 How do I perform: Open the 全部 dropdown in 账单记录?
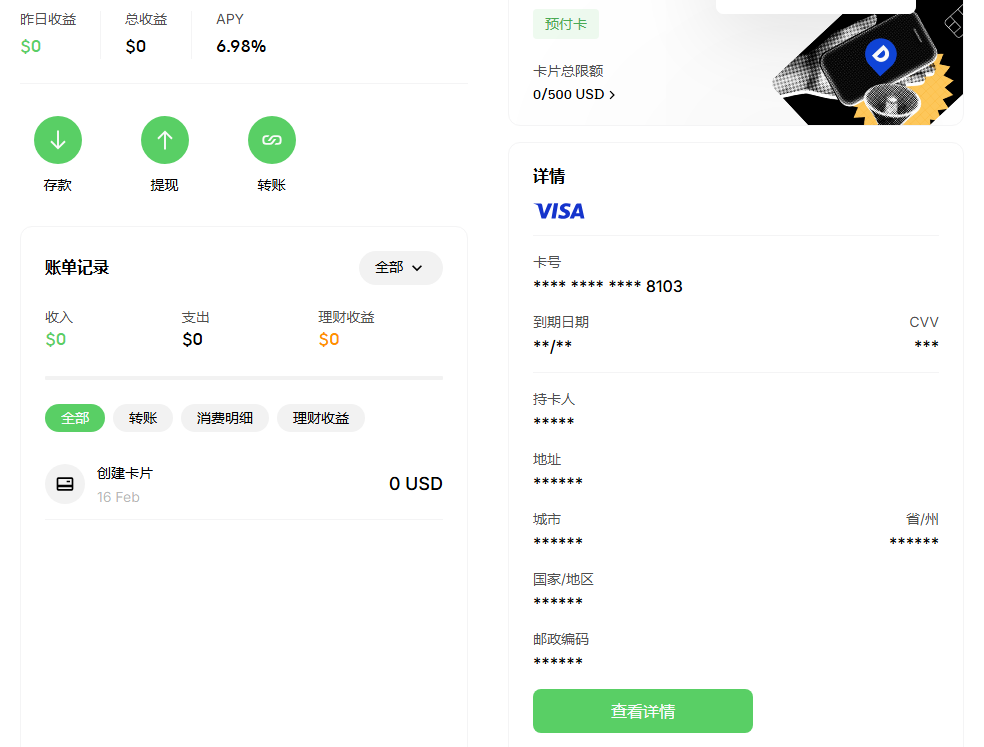point(400,268)
